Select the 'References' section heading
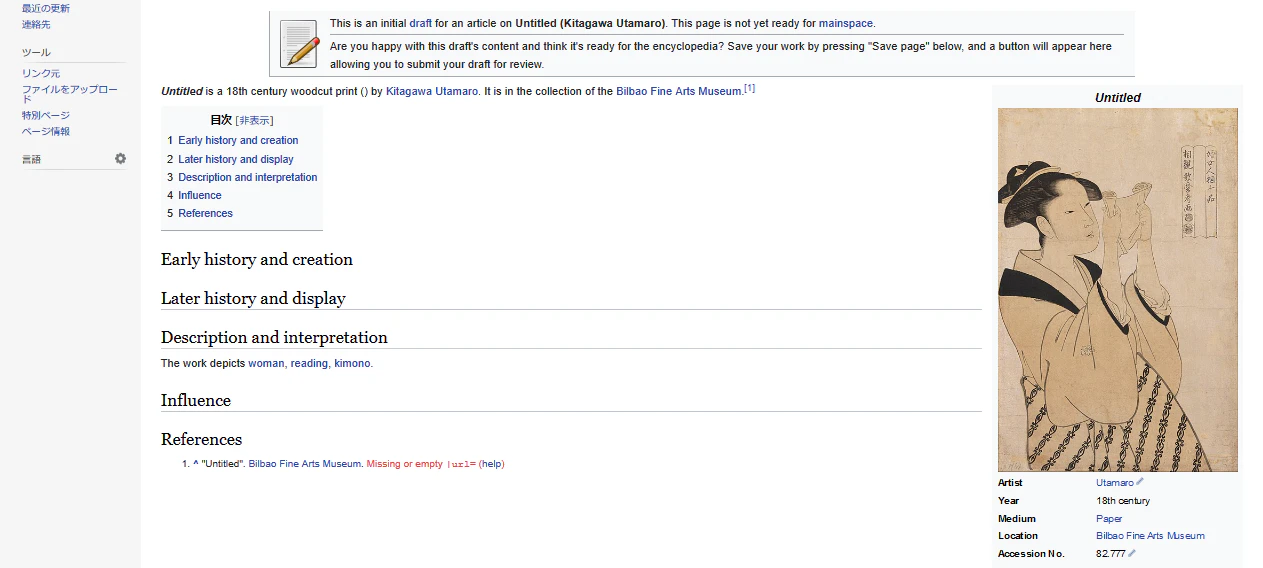This screenshot has height=568, width=1263. 201,439
